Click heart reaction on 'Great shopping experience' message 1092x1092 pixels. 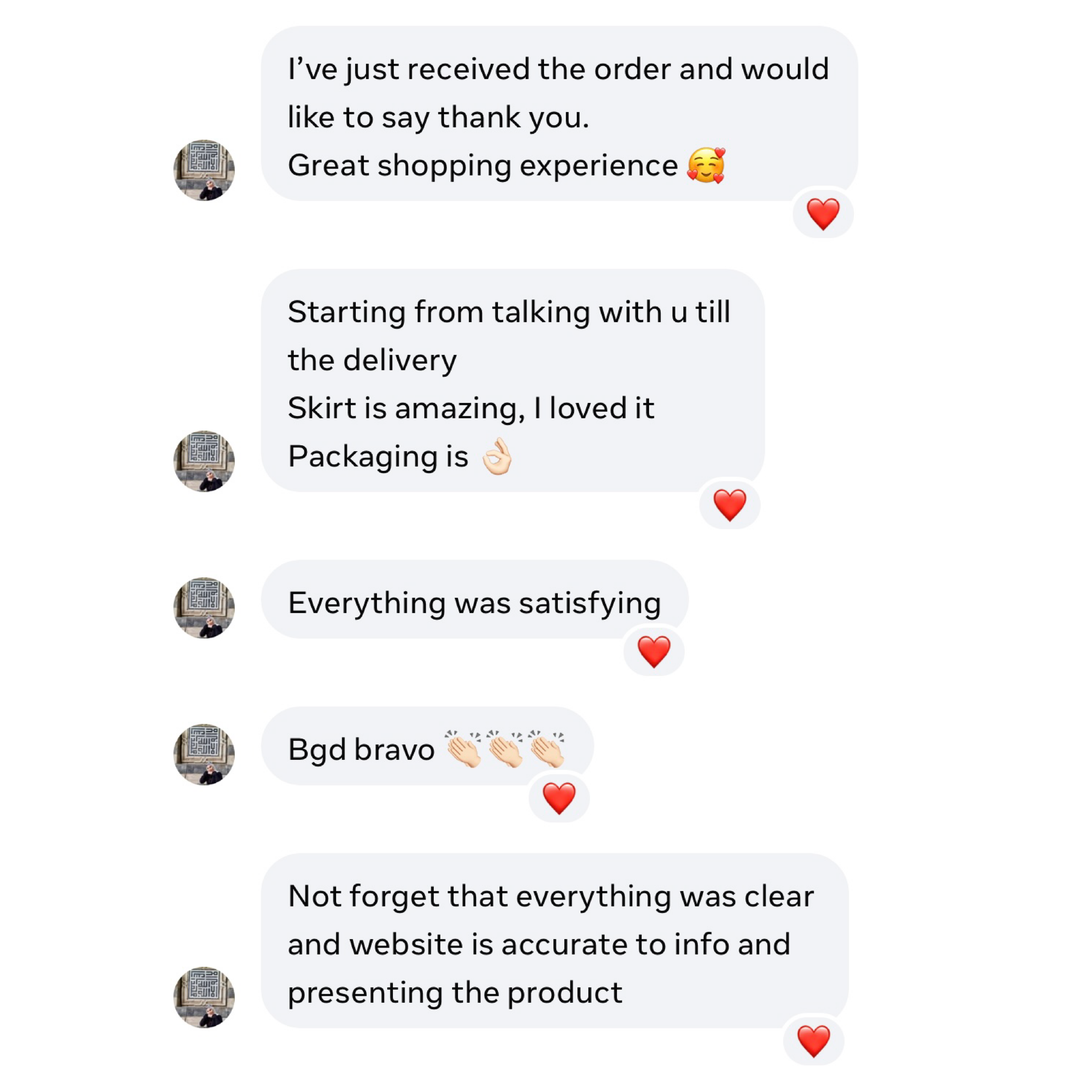coord(822,214)
